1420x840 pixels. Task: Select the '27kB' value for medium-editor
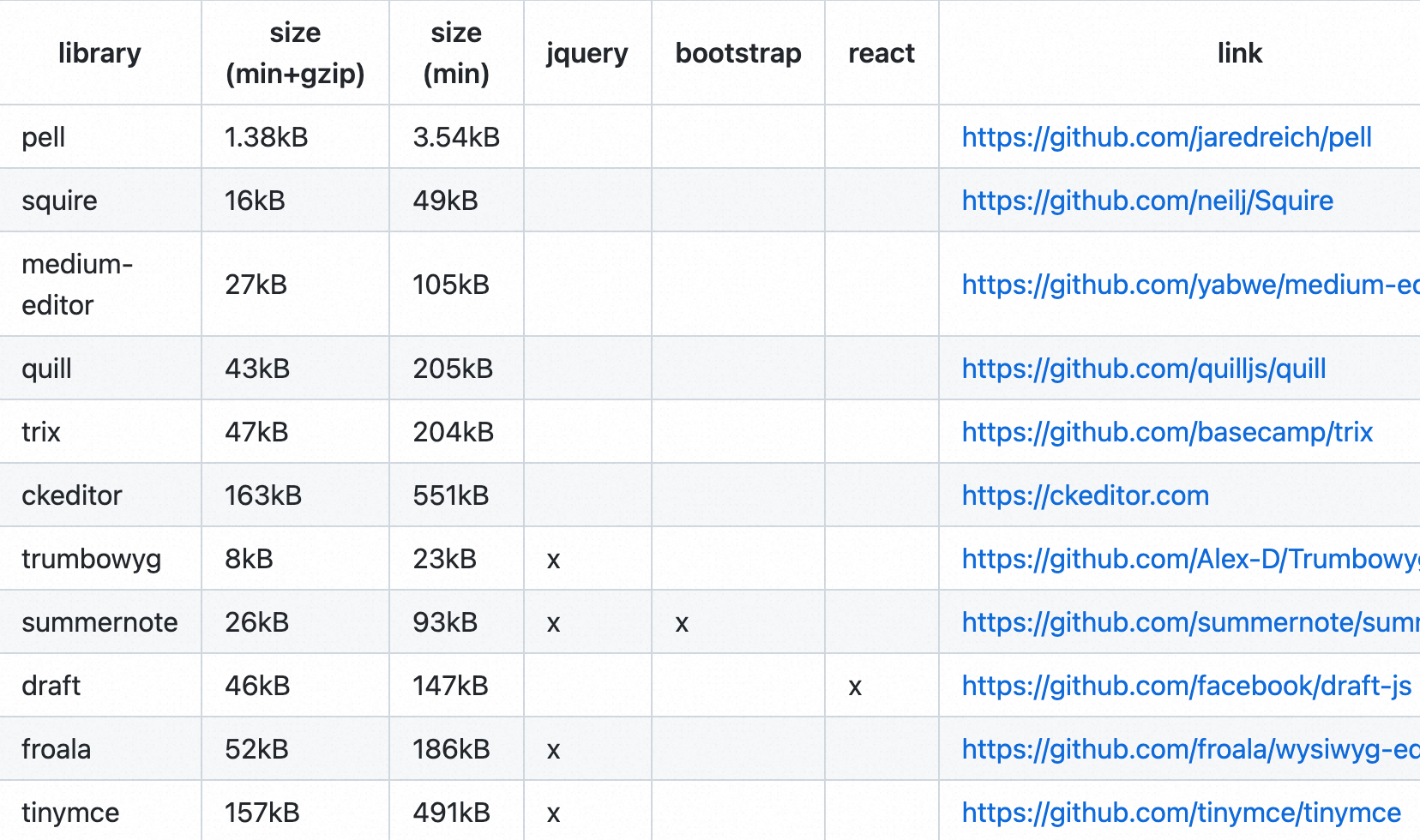click(x=256, y=285)
